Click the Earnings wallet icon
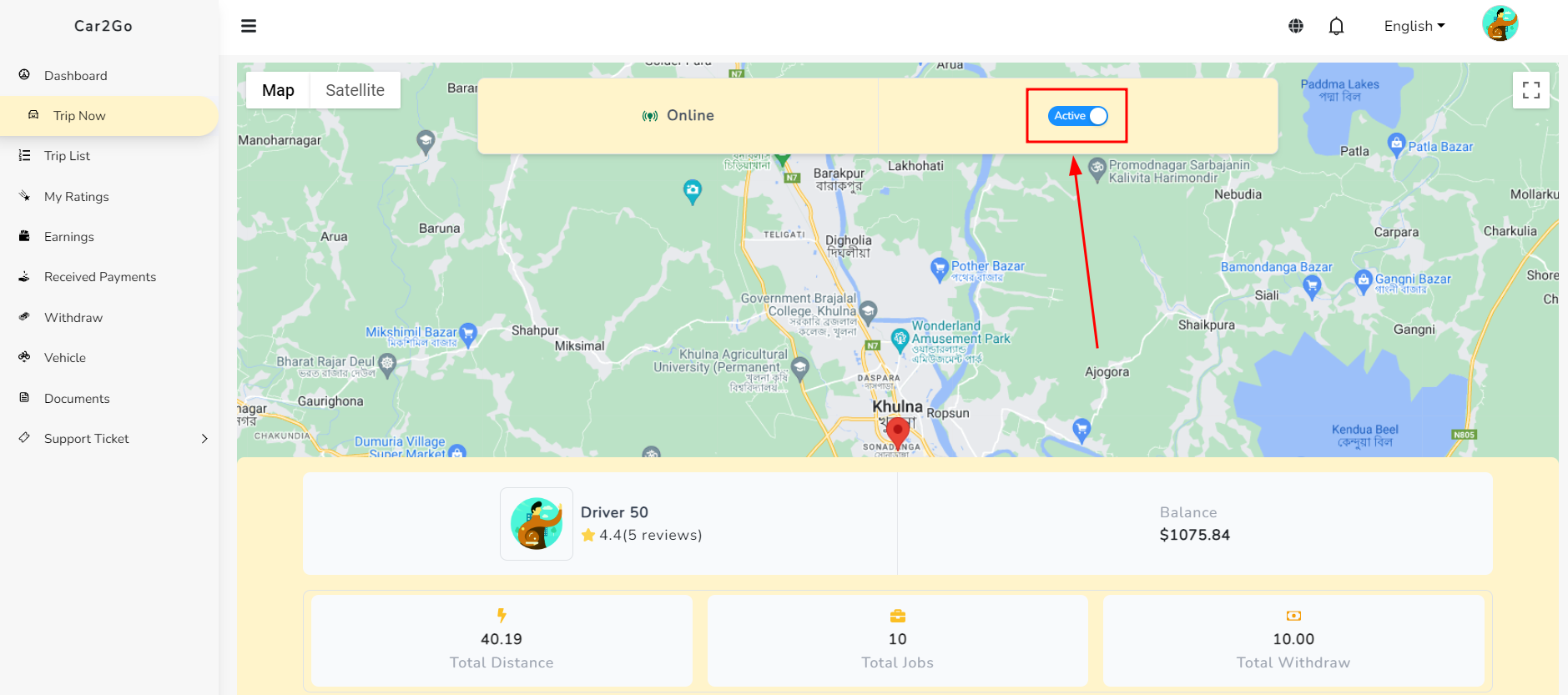The height and width of the screenshot is (695, 1568). [x=24, y=236]
